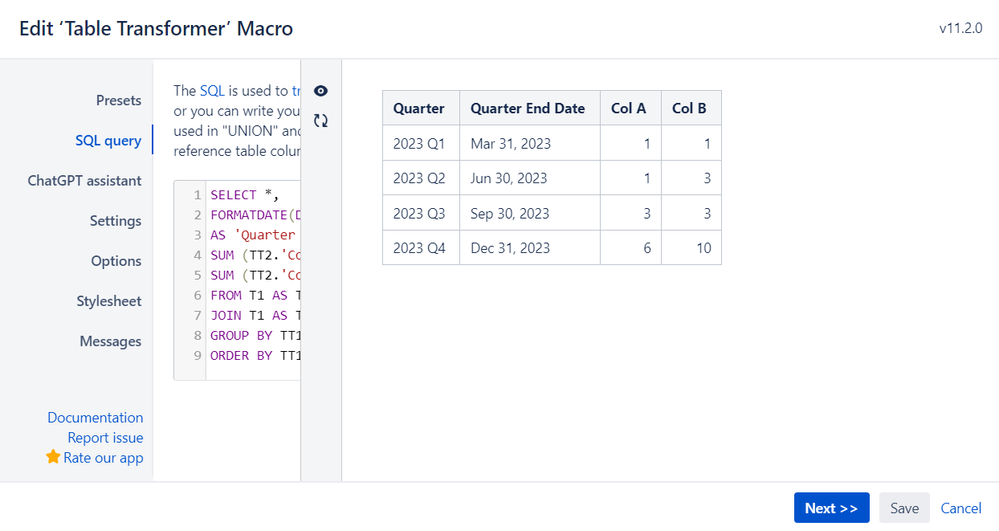Open the Documentation link

pos(95,417)
